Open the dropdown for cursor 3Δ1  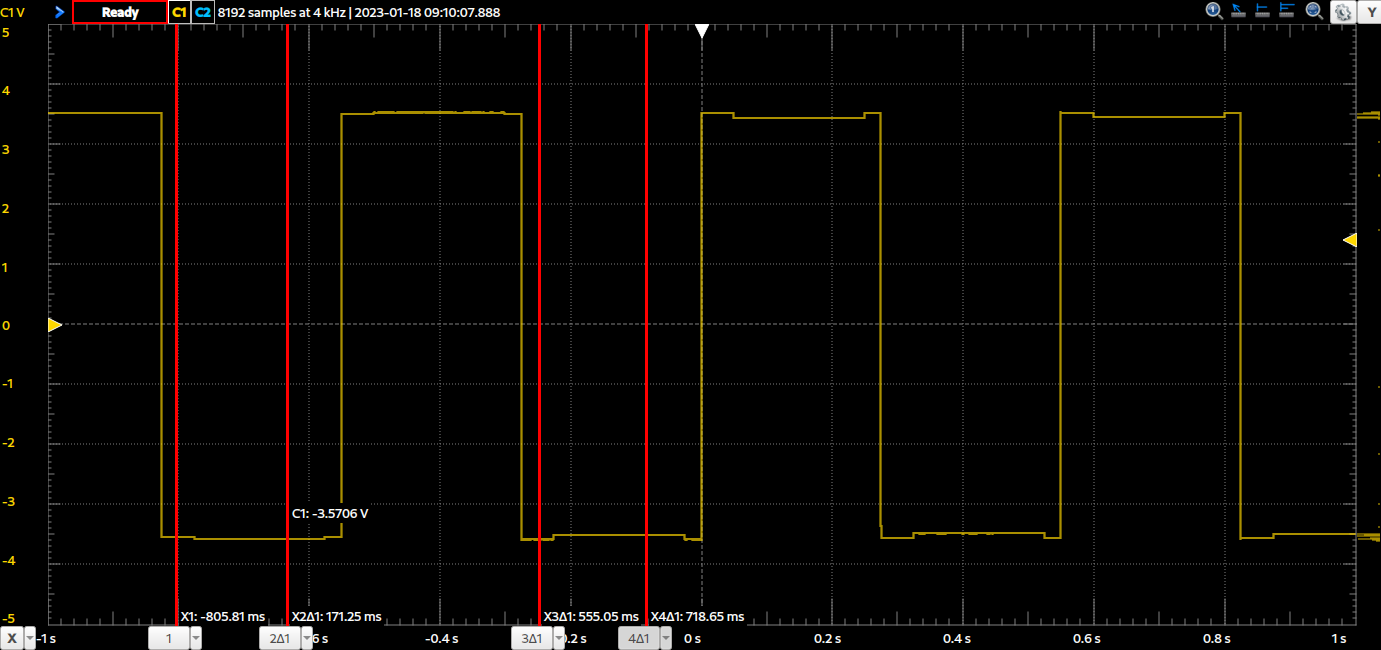(x=559, y=639)
